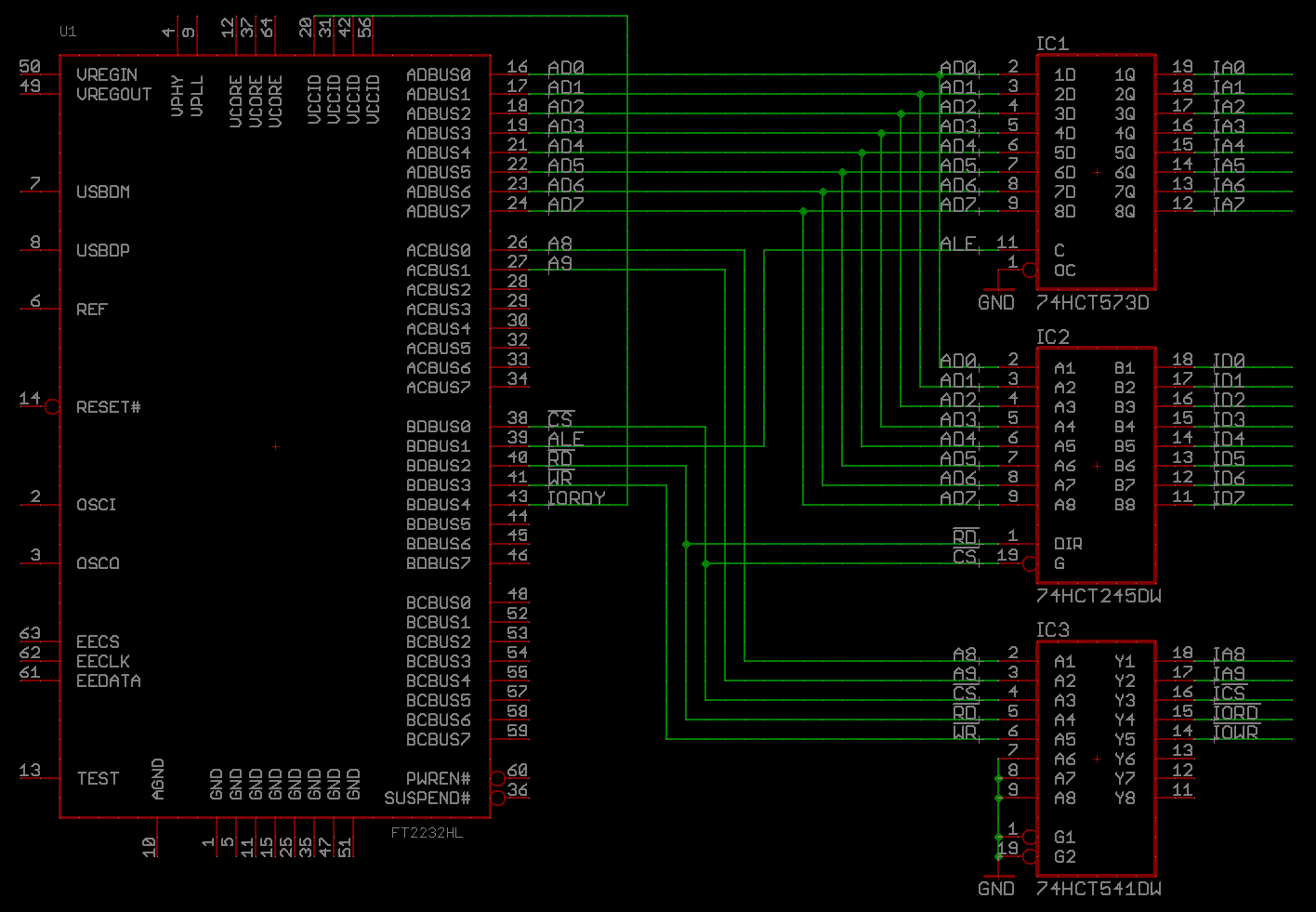Click the ID7 net label

coord(1229,496)
